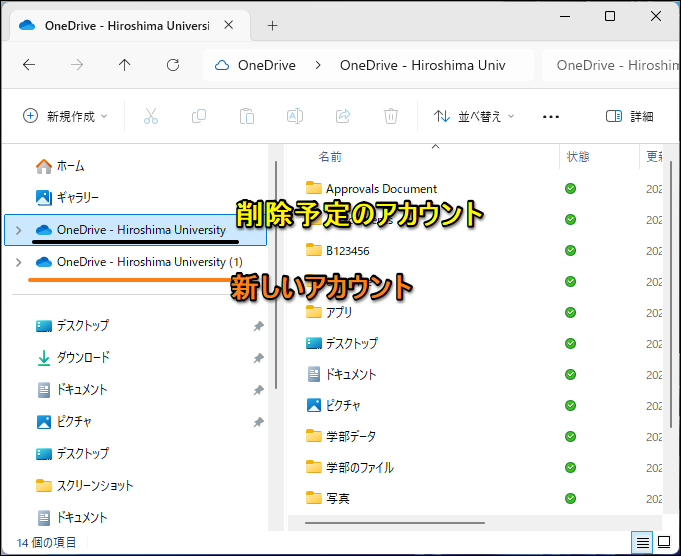Close the OneDrive - Hiroshima tab
This screenshot has width=681, height=556.
(x=228, y=25)
